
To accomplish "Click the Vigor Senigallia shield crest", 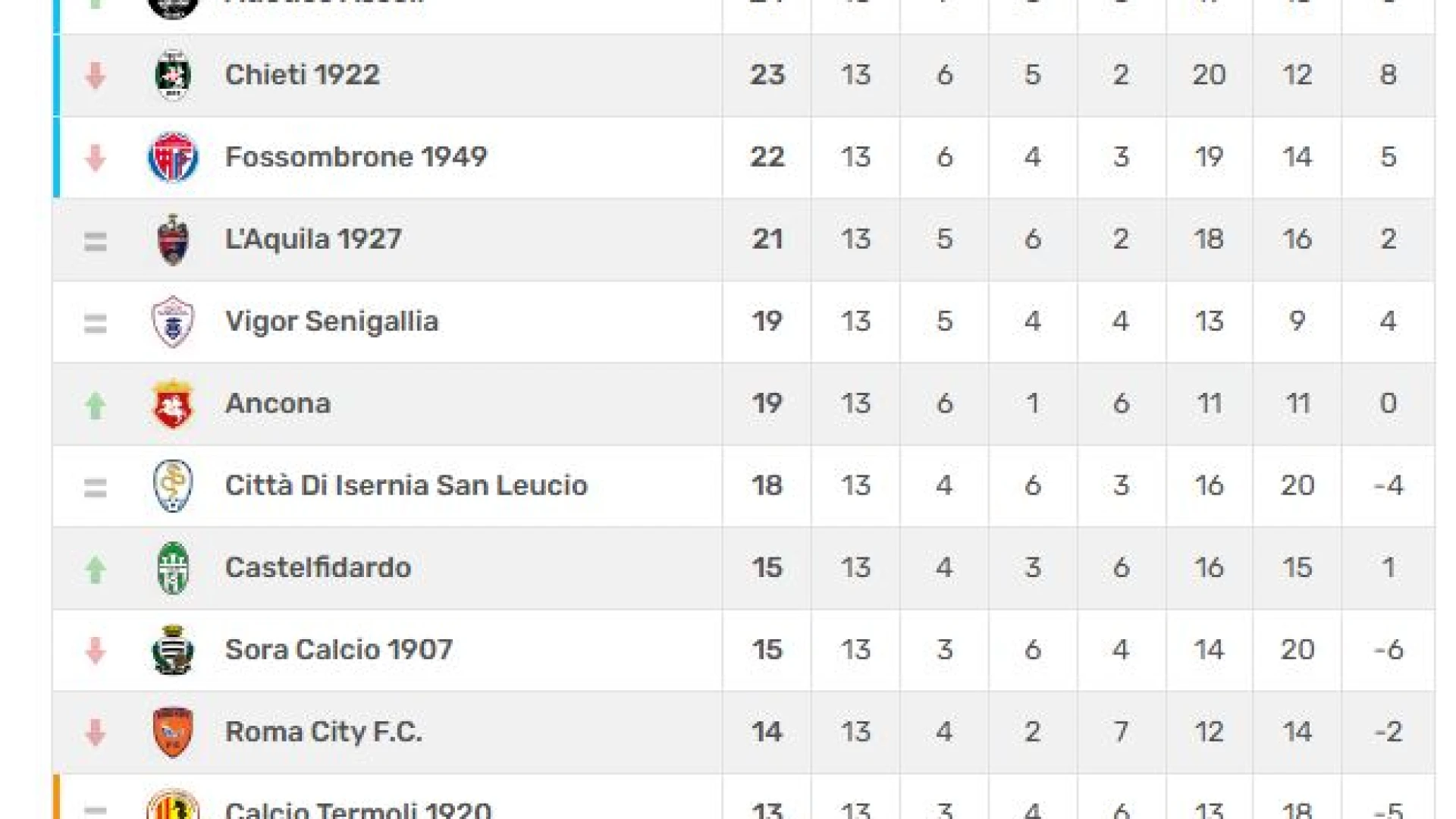I will [x=173, y=322].
